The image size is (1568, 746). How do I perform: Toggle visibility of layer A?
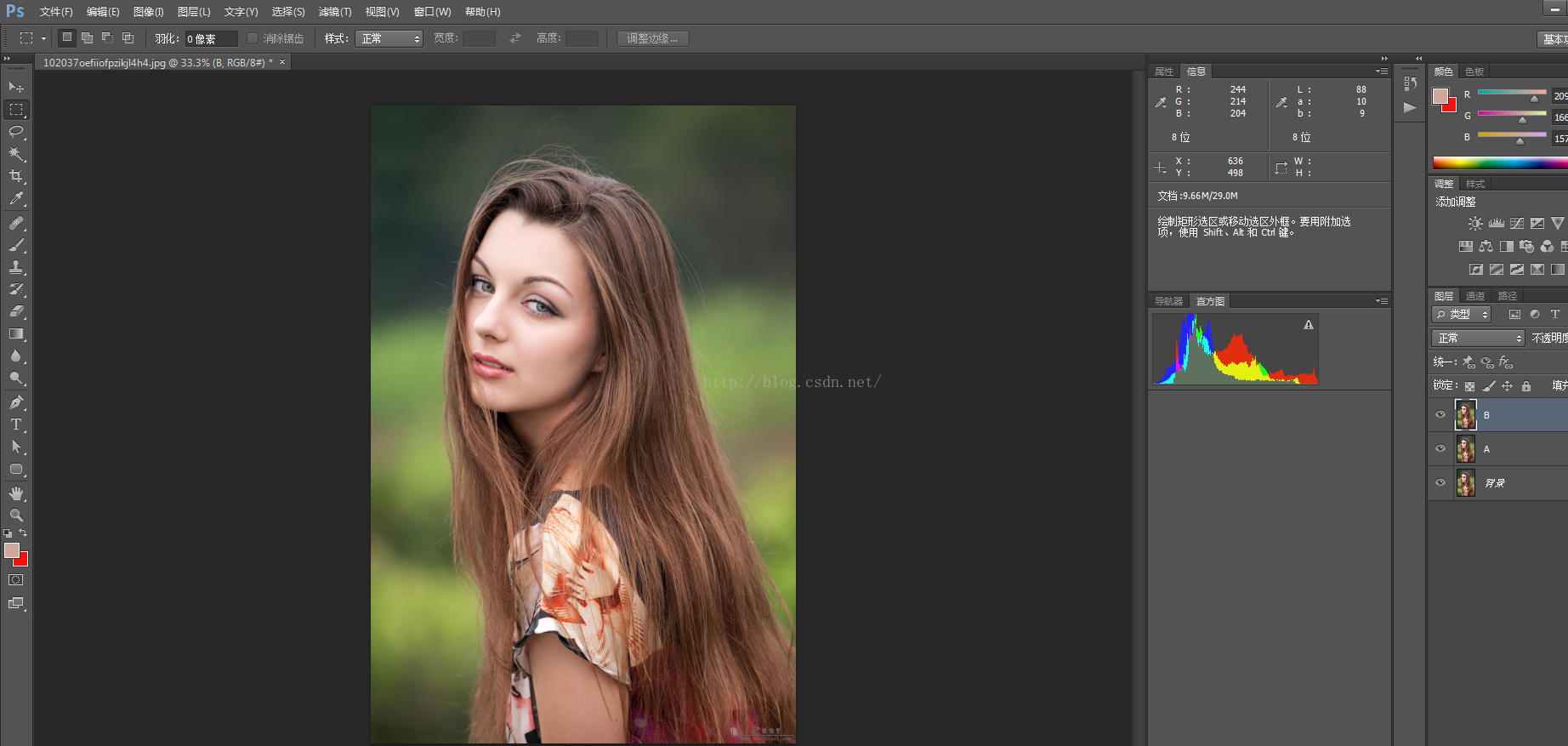pos(1440,449)
